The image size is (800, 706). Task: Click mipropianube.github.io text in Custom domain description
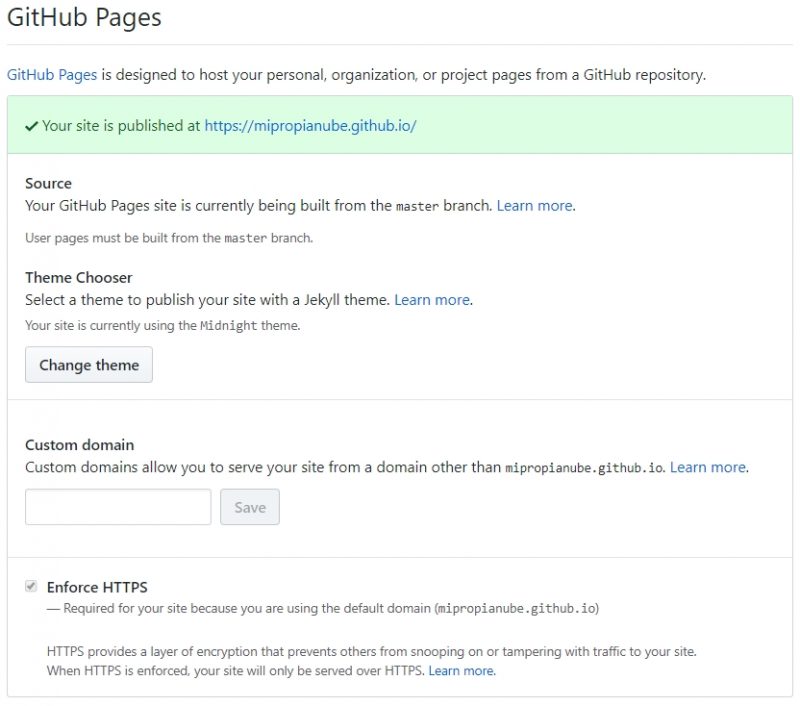click(584, 468)
